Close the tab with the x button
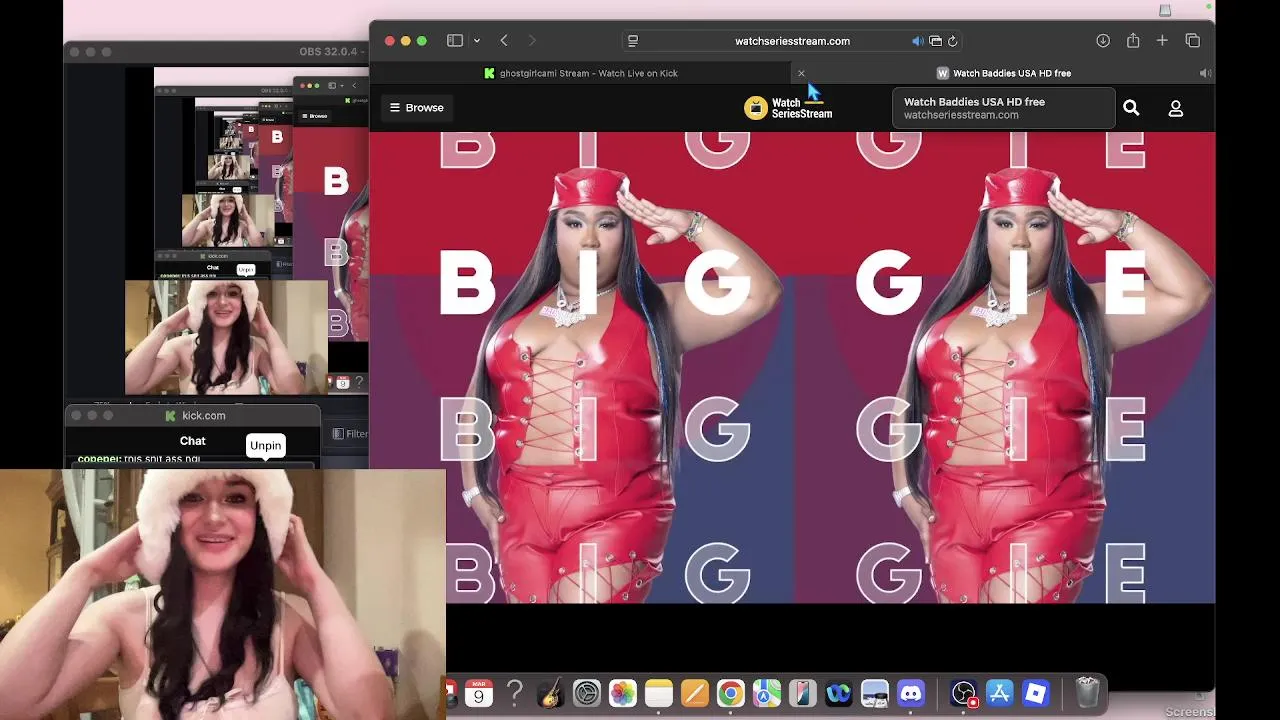The width and height of the screenshot is (1280, 720). 801,73
